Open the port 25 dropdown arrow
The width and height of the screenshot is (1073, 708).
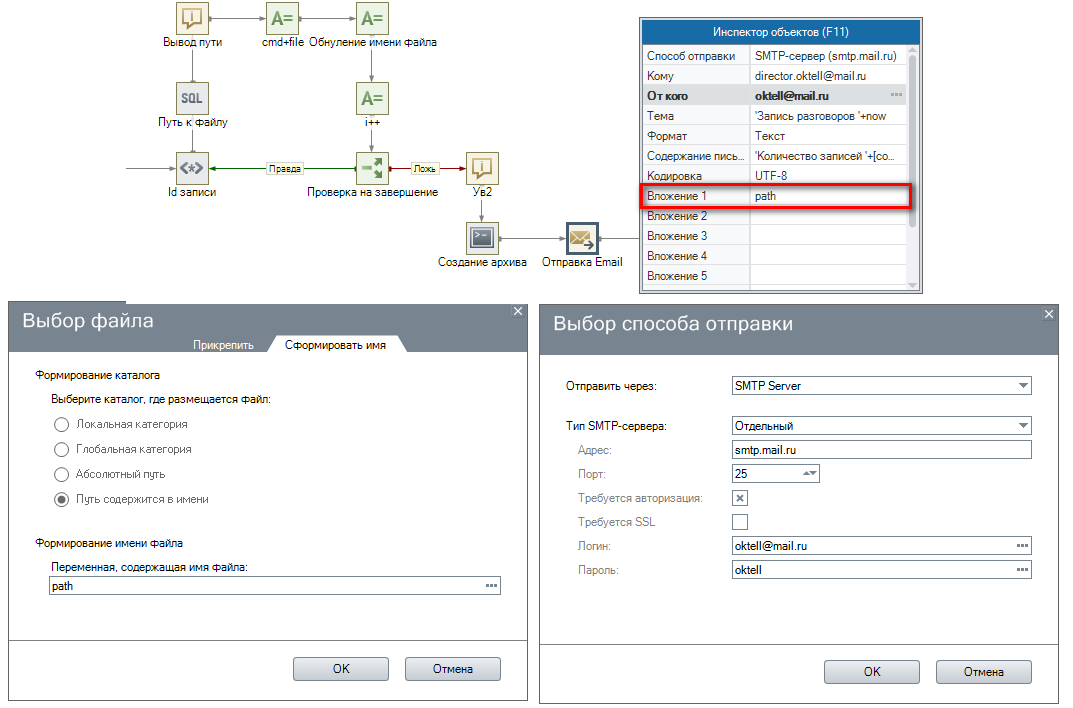pyautogui.click(x=810, y=474)
